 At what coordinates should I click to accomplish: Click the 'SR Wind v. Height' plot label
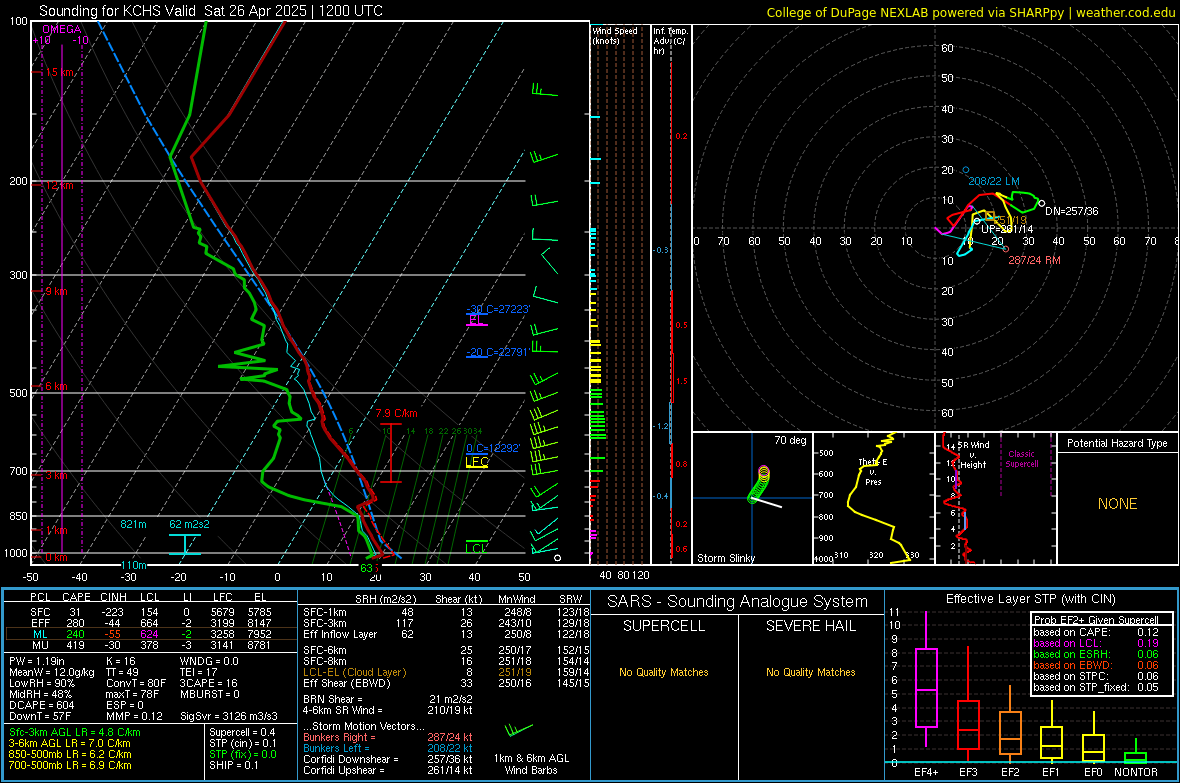[973, 455]
